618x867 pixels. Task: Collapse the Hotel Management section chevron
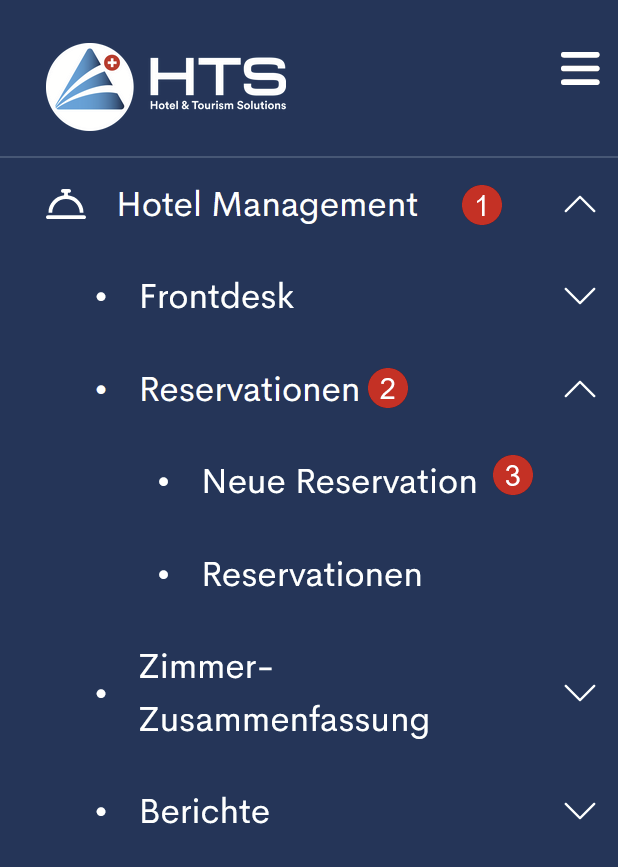click(580, 205)
